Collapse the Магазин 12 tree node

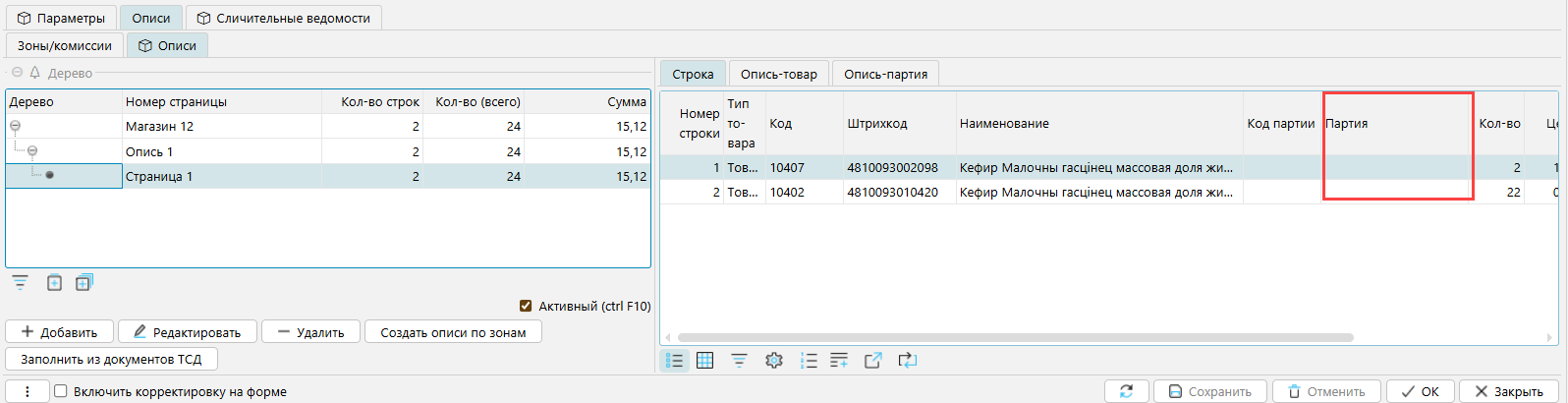pos(15,127)
